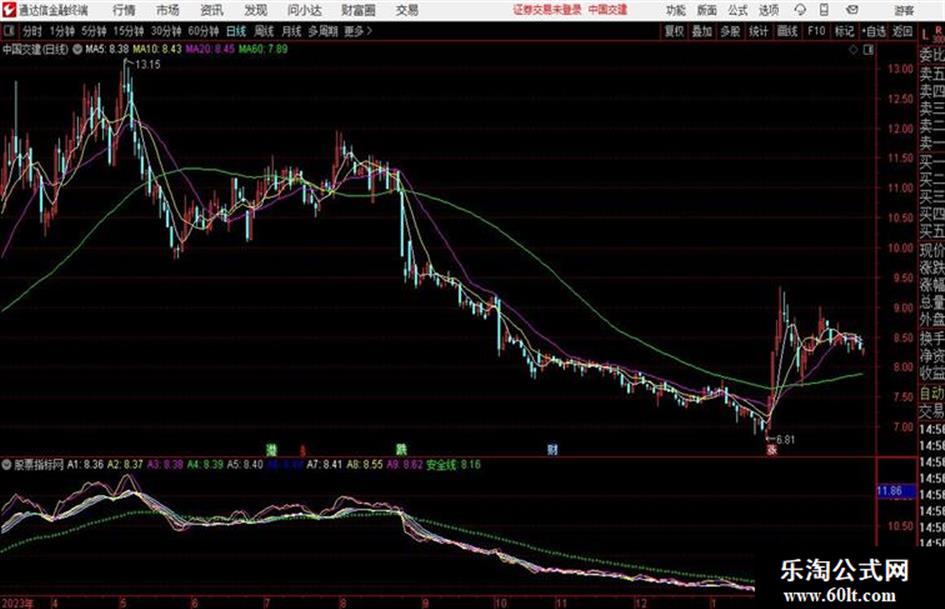Click the MA5: 8.38 indicator value
The height and width of the screenshot is (609, 945).
tap(107, 49)
